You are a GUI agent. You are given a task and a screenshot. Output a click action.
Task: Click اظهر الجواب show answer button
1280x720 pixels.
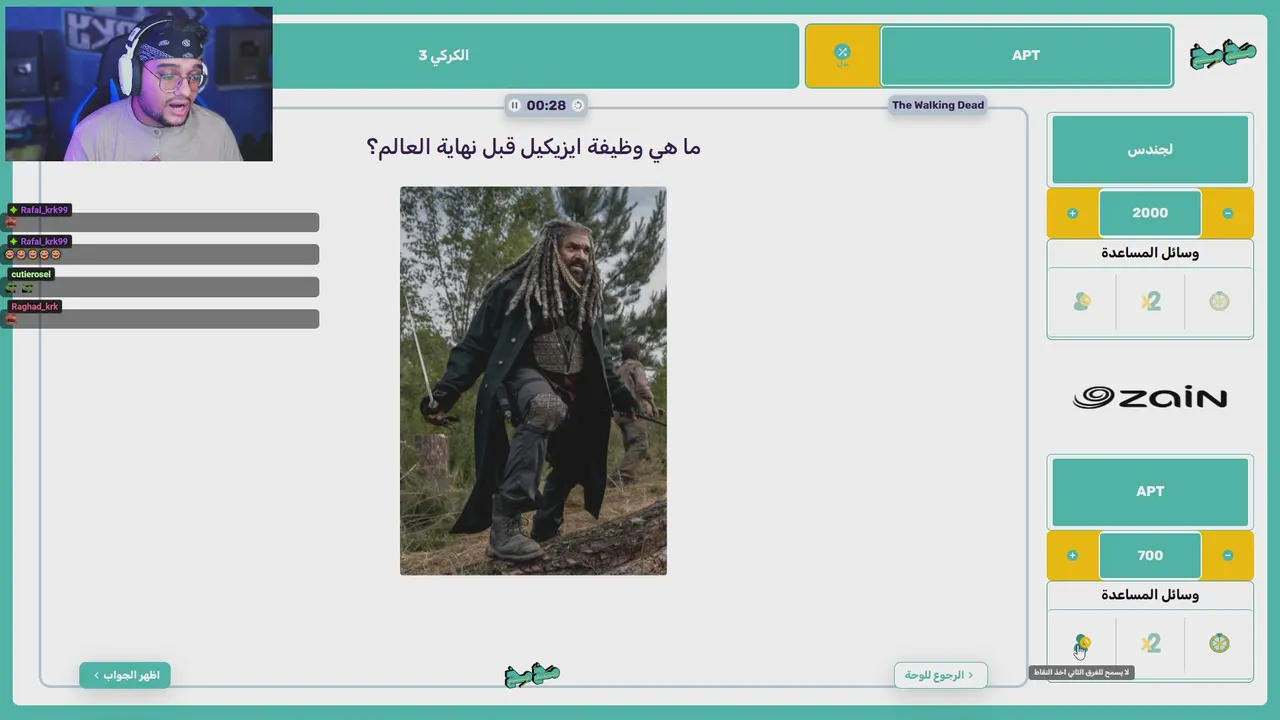click(x=125, y=675)
